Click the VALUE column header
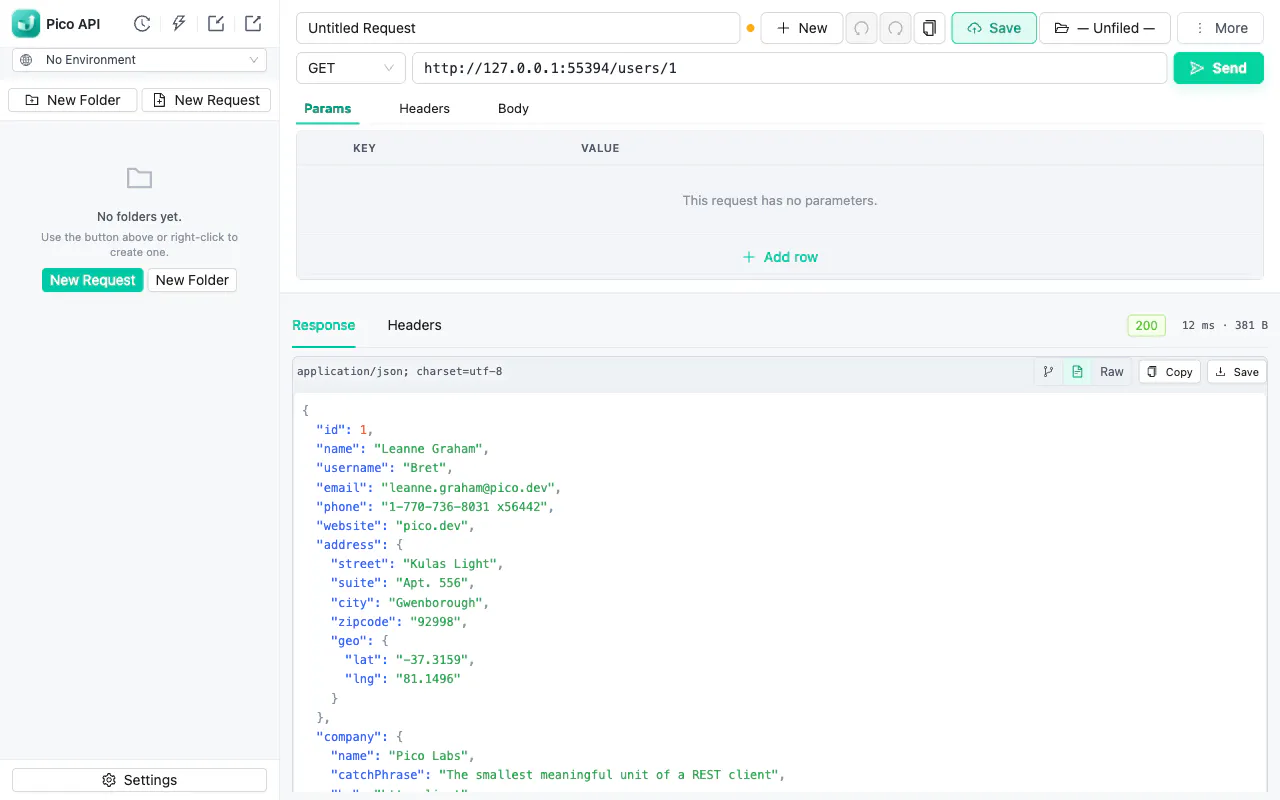 click(x=600, y=148)
